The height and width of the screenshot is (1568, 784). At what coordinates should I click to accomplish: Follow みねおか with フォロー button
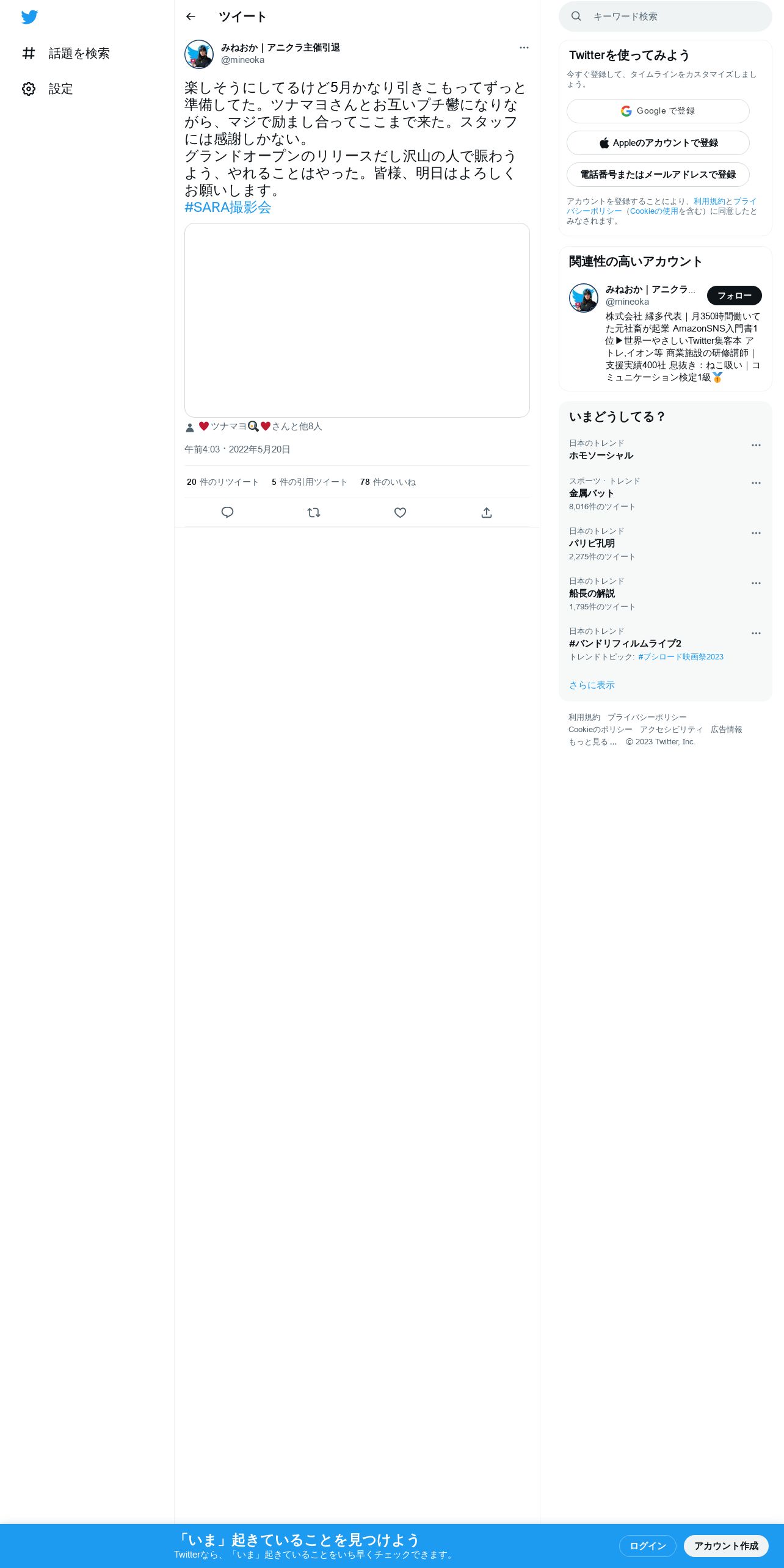pos(735,296)
